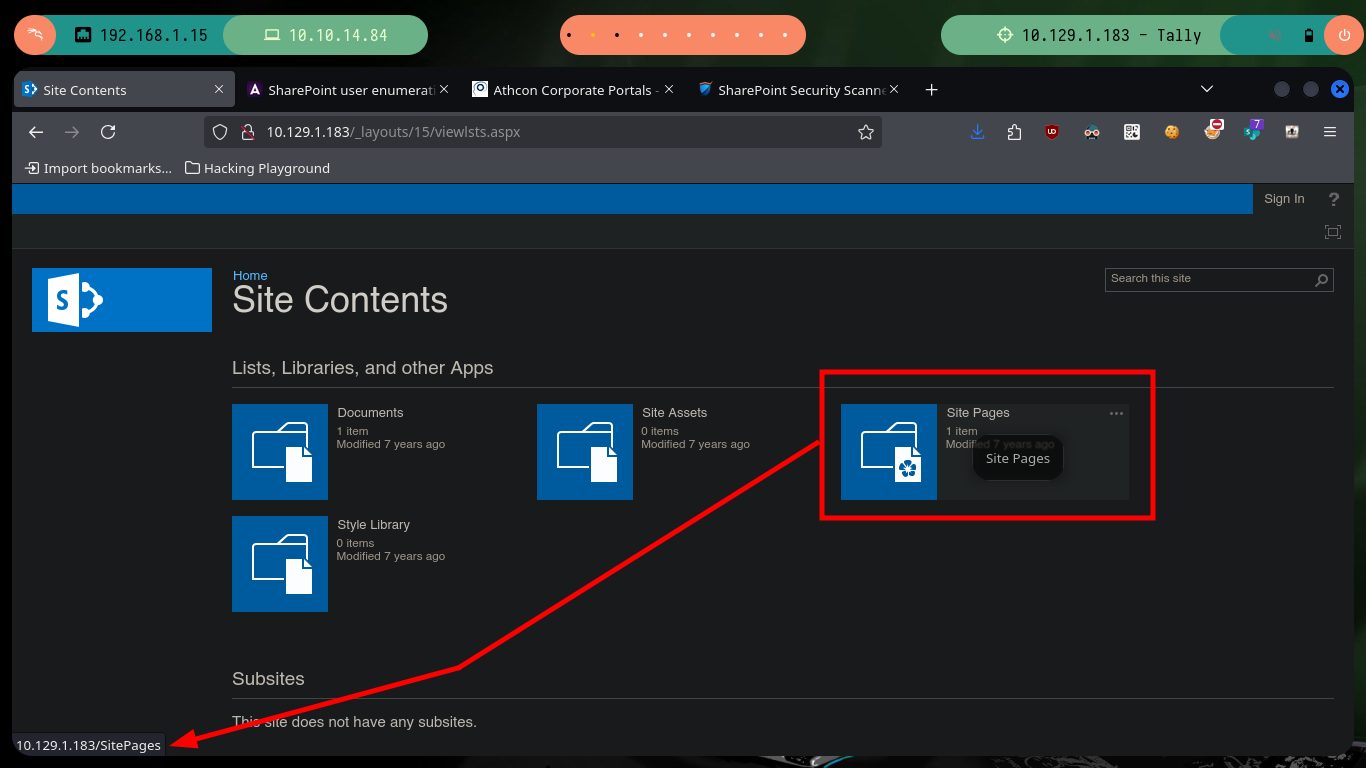Switch to the Site Contents tab

[x=123, y=89]
